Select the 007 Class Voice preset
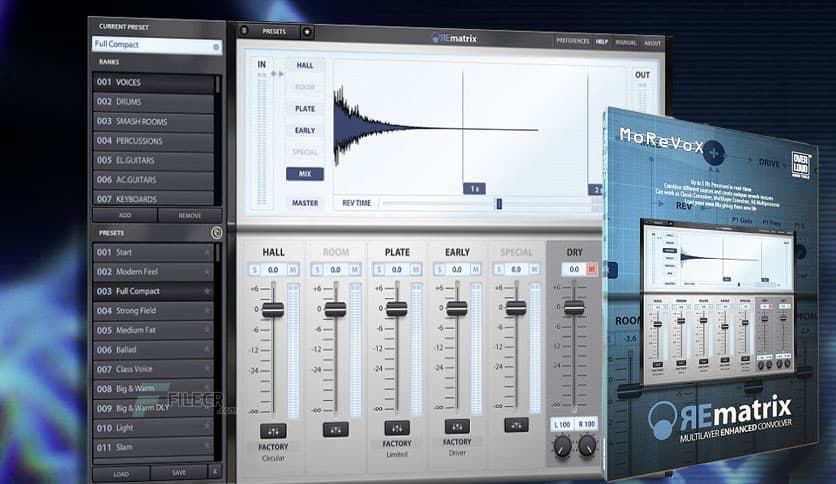The width and height of the screenshot is (836, 484). [x=153, y=369]
